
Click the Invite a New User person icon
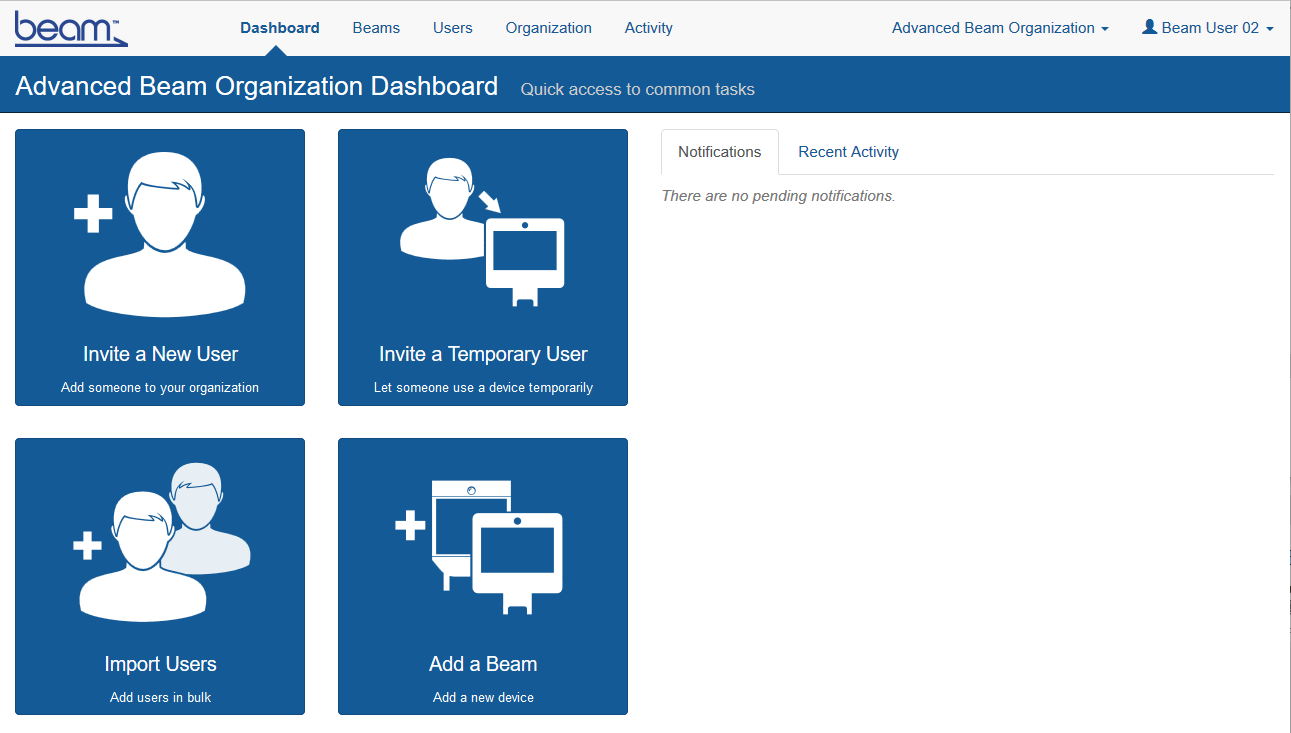165,237
